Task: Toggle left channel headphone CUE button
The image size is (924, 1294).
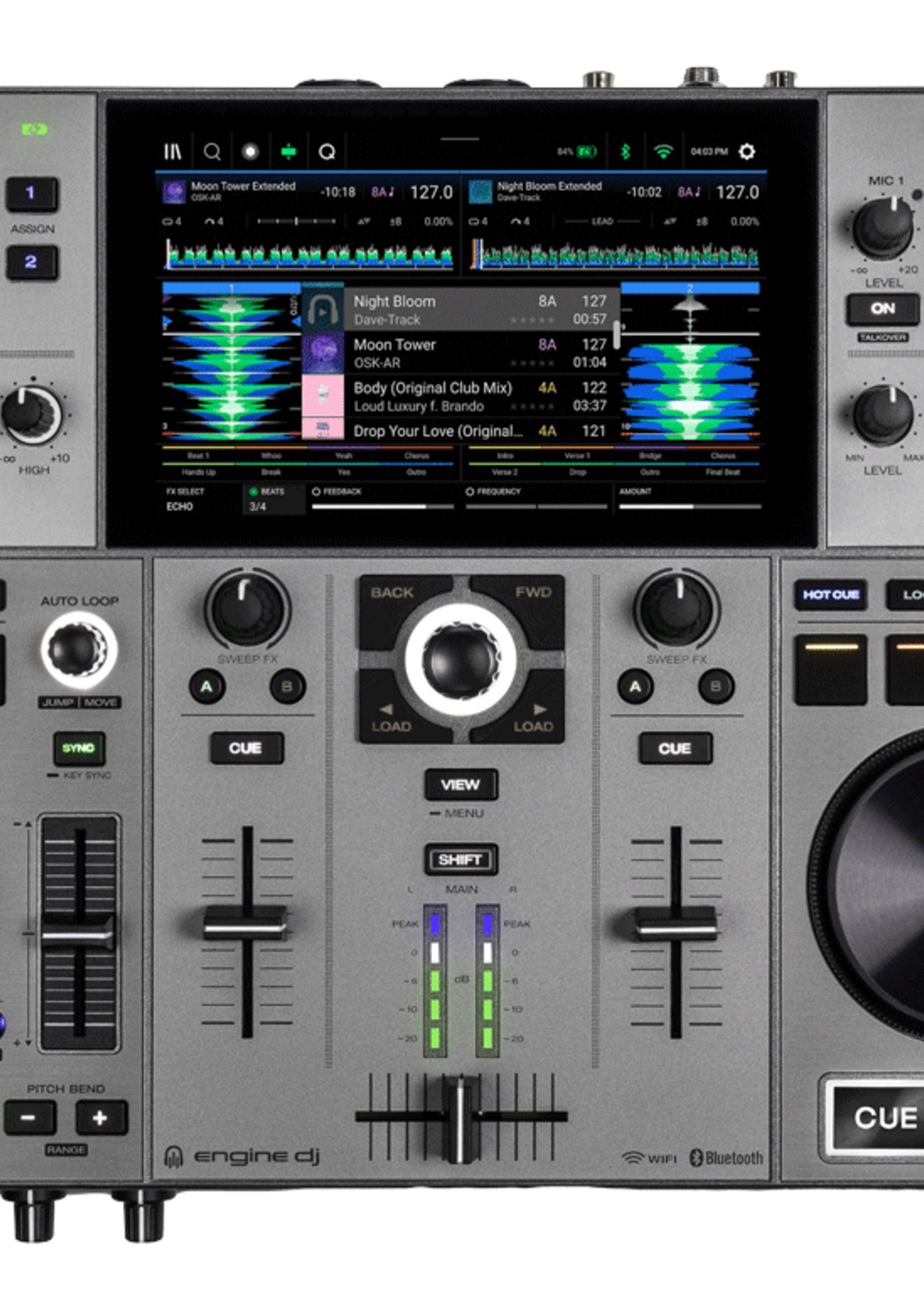Action: pos(246,747)
